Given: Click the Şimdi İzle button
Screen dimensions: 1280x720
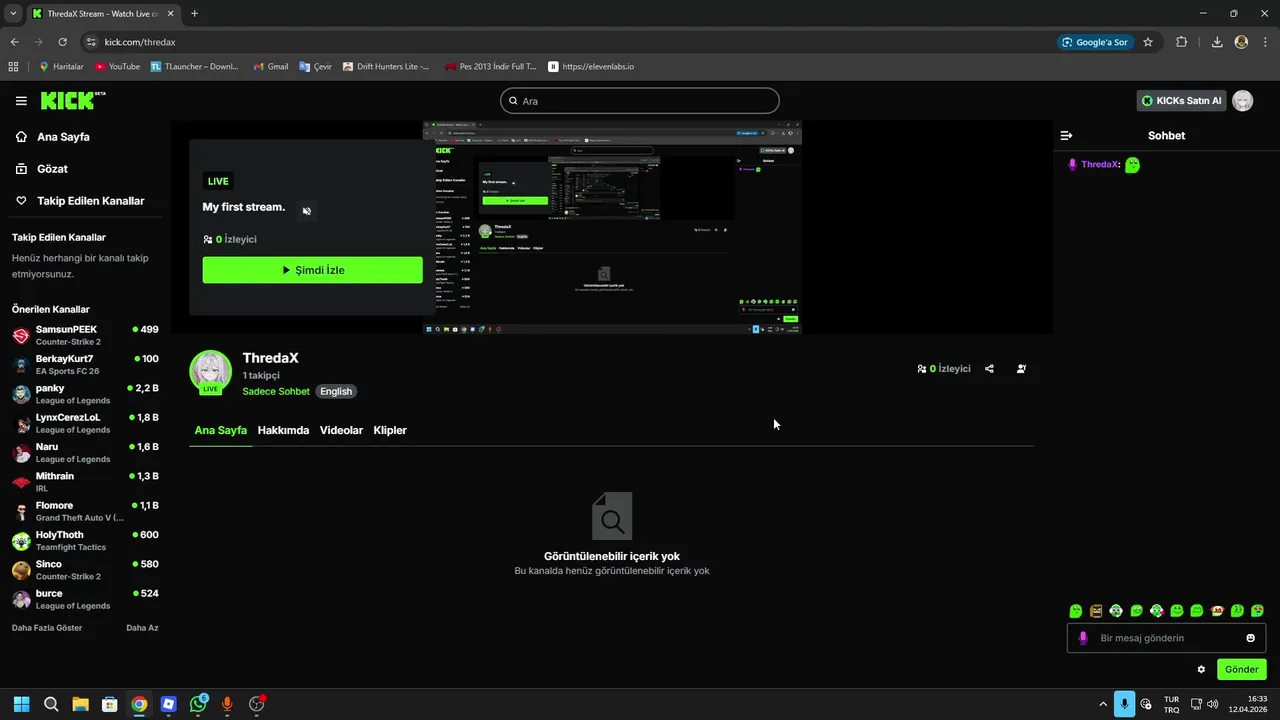Looking at the screenshot, I should tap(312, 270).
